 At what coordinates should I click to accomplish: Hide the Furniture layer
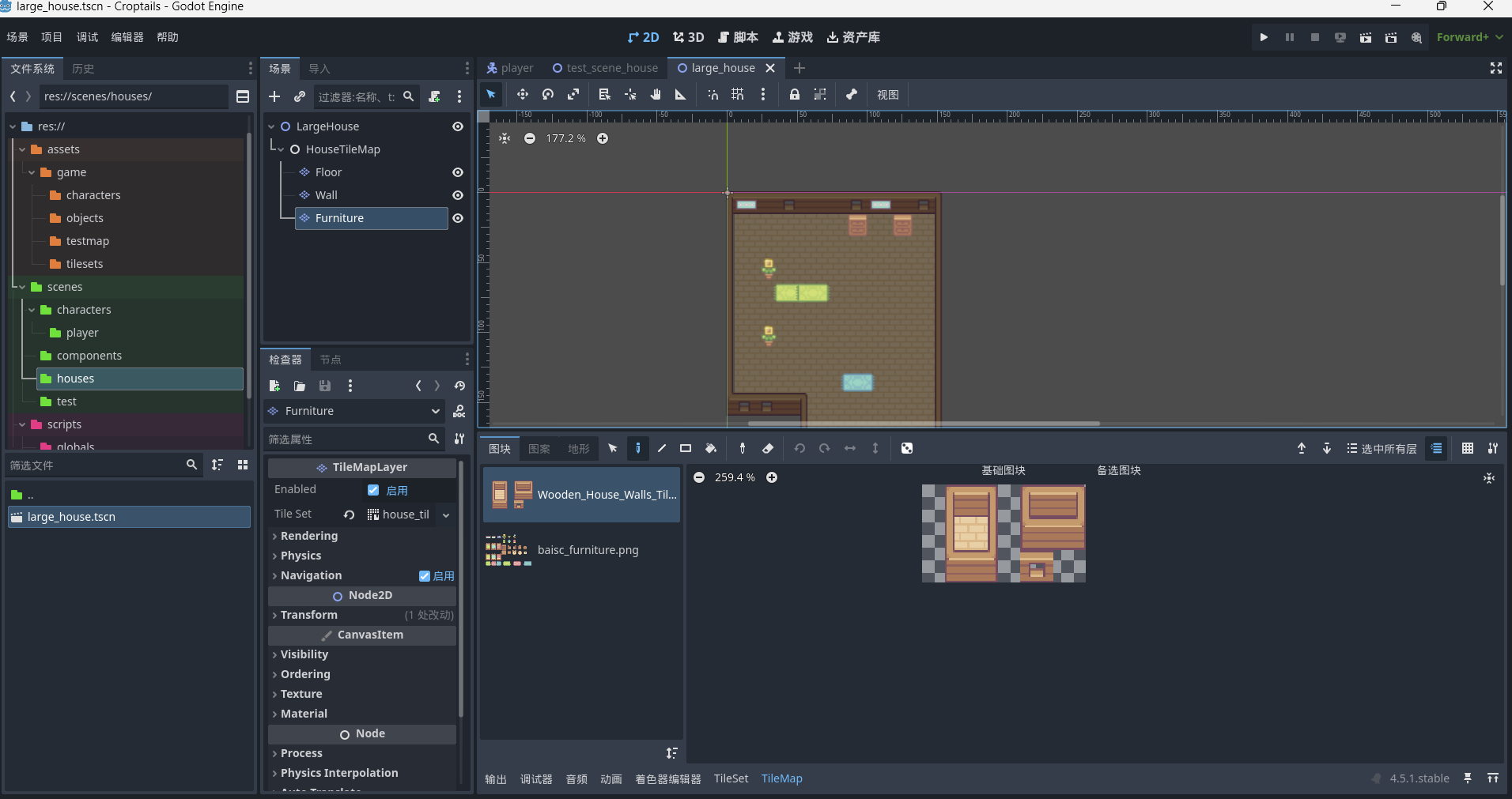(x=458, y=218)
